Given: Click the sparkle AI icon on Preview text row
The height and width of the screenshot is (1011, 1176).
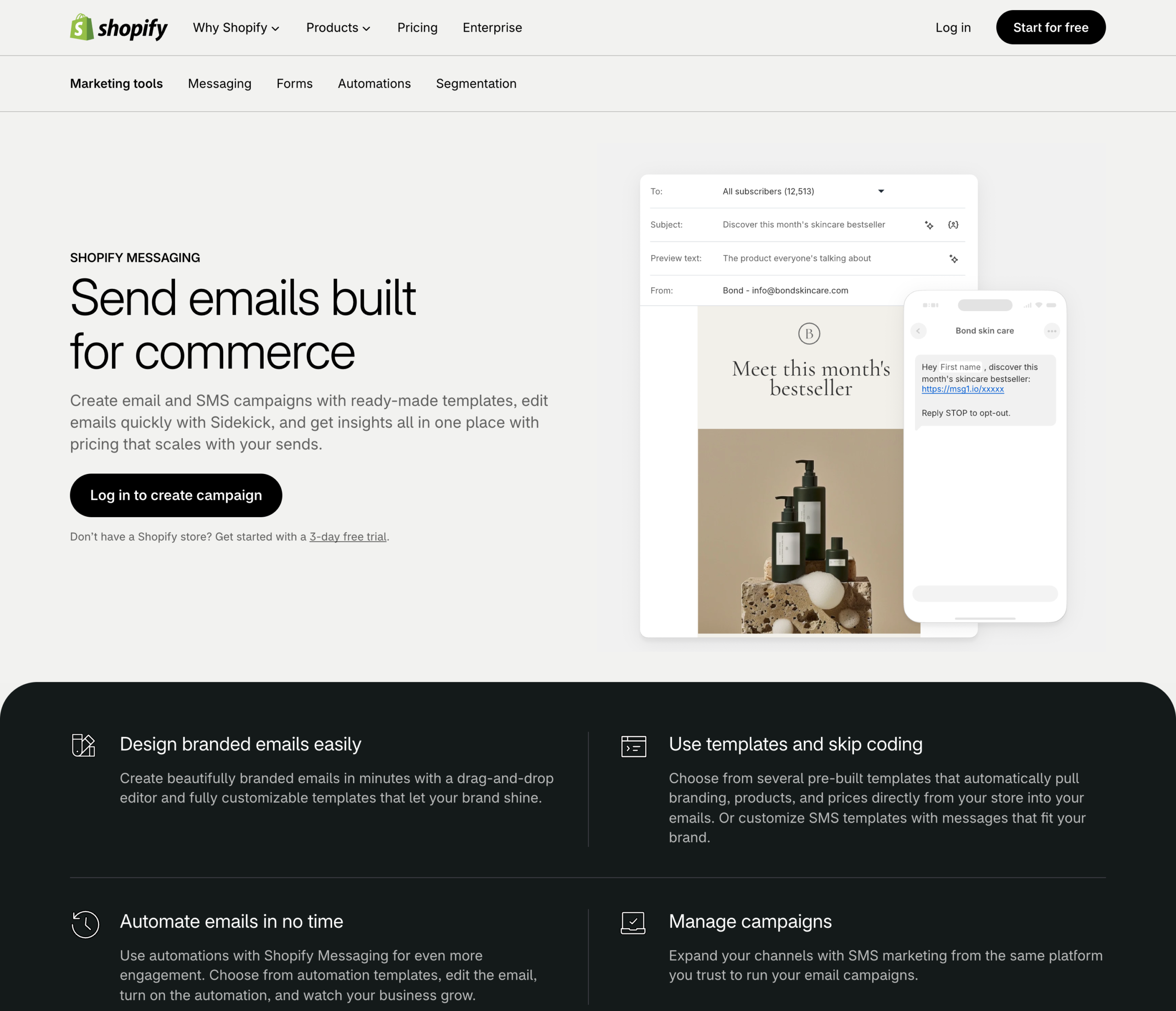Looking at the screenshot, I should click(x=954, y=259).
